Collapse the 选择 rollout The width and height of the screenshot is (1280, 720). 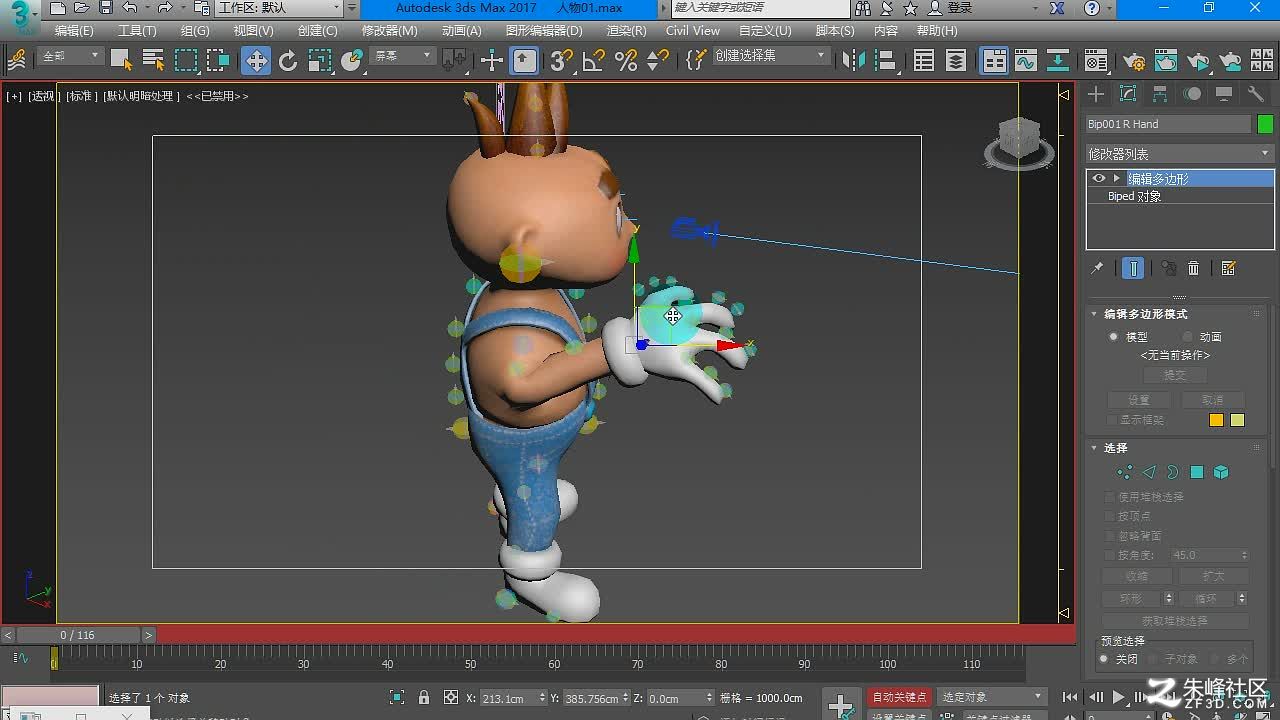click(x=1094, y=448)
